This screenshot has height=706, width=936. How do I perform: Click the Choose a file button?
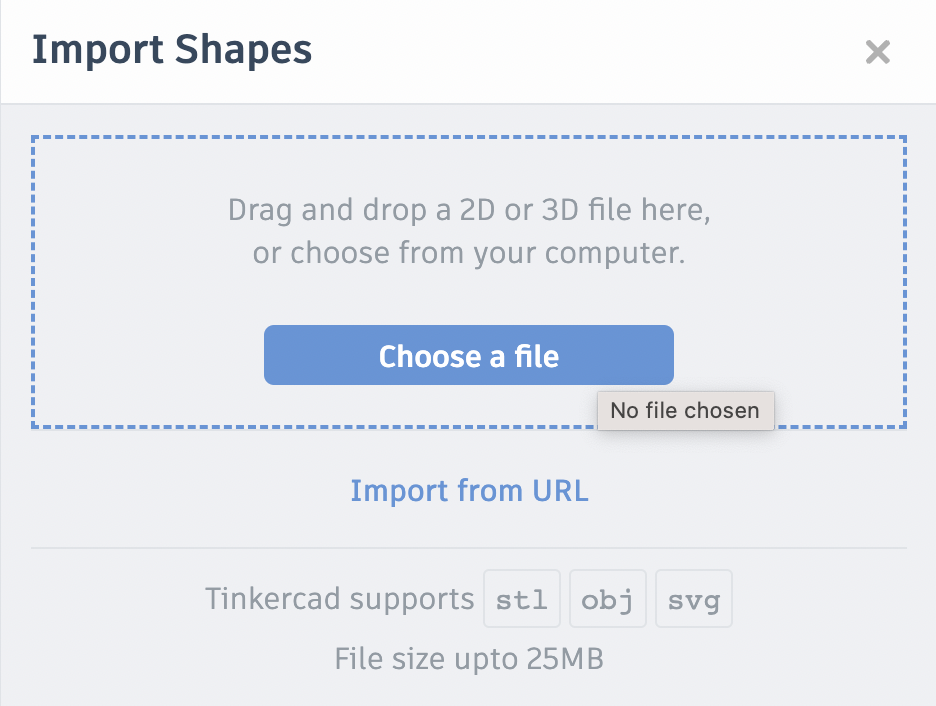pos(468,355)
